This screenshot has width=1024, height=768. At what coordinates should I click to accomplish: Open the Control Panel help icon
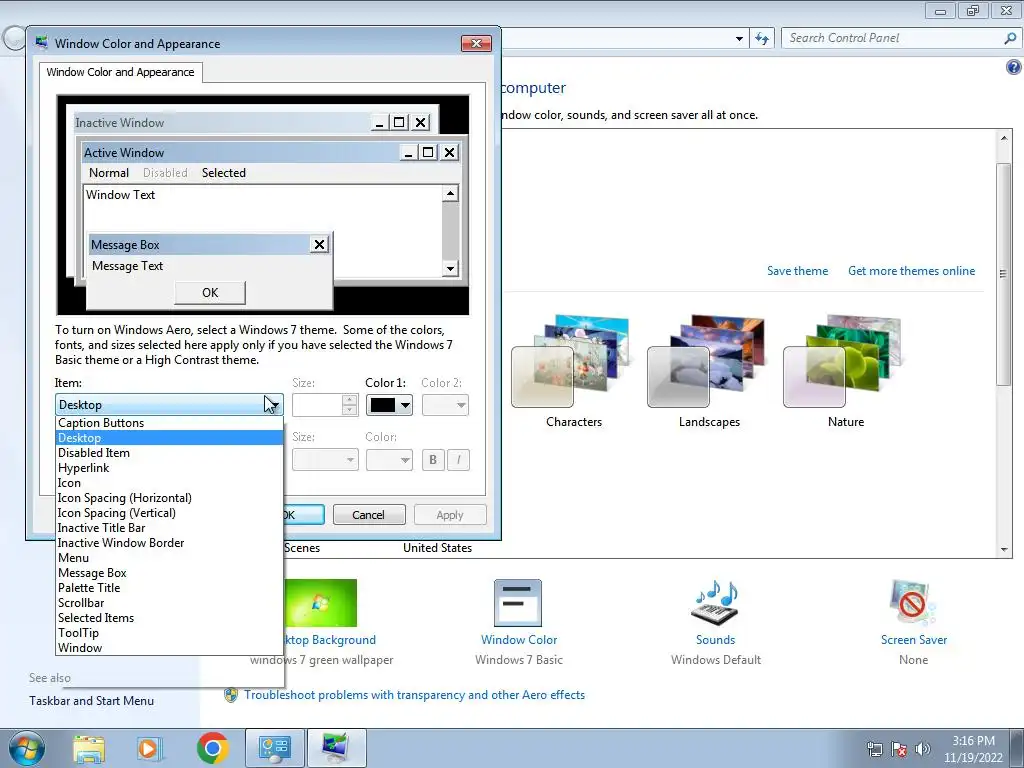point(1013,67)
